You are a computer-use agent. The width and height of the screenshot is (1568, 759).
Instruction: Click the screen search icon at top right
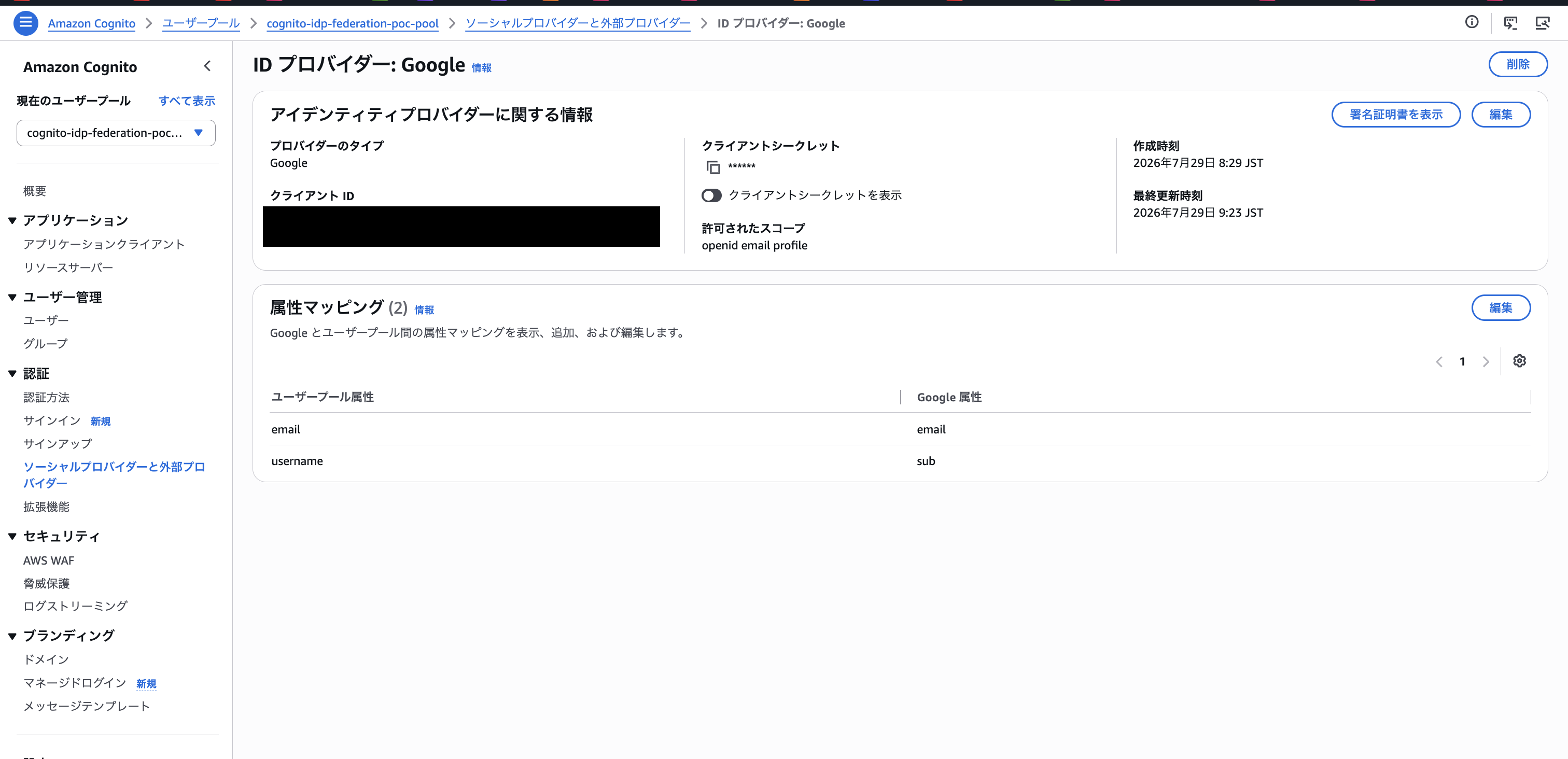point(1543,23)
